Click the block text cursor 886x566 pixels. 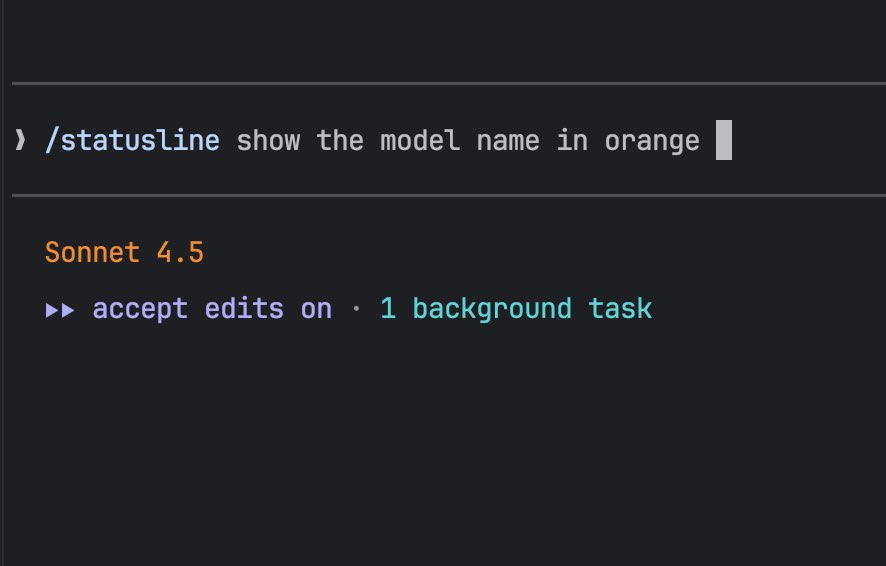(724, 140)
